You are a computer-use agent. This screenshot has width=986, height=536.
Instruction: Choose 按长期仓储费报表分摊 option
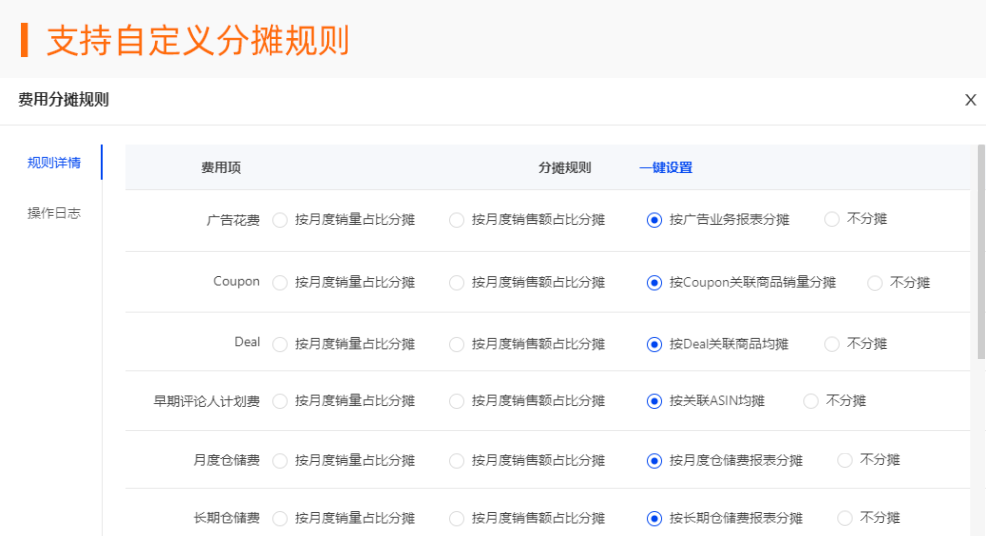point(655,518)
